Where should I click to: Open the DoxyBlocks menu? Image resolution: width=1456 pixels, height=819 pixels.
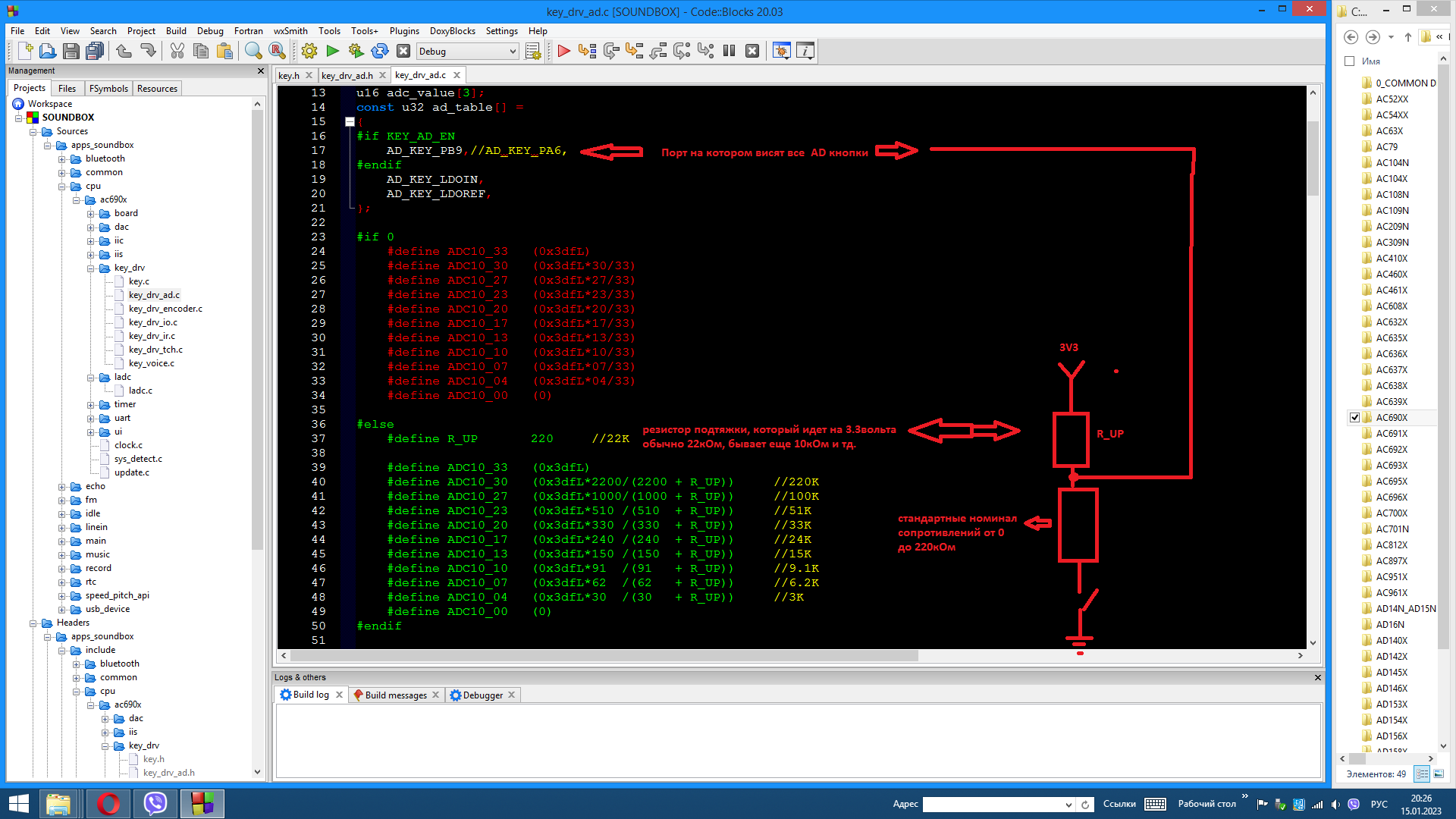pos(452,31)
